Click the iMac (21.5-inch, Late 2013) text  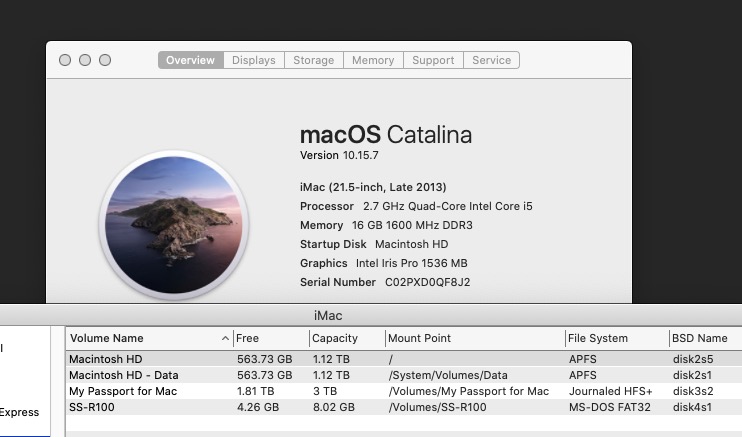click(x=373, y=187)
